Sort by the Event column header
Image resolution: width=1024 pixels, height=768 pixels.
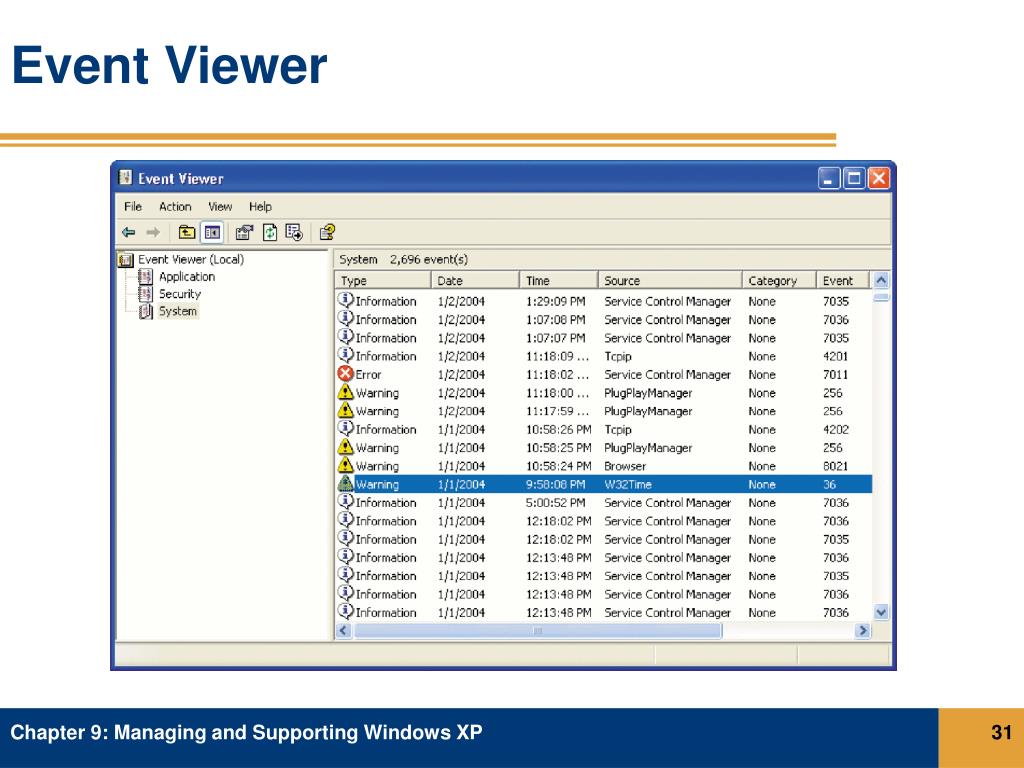[842, 280]
